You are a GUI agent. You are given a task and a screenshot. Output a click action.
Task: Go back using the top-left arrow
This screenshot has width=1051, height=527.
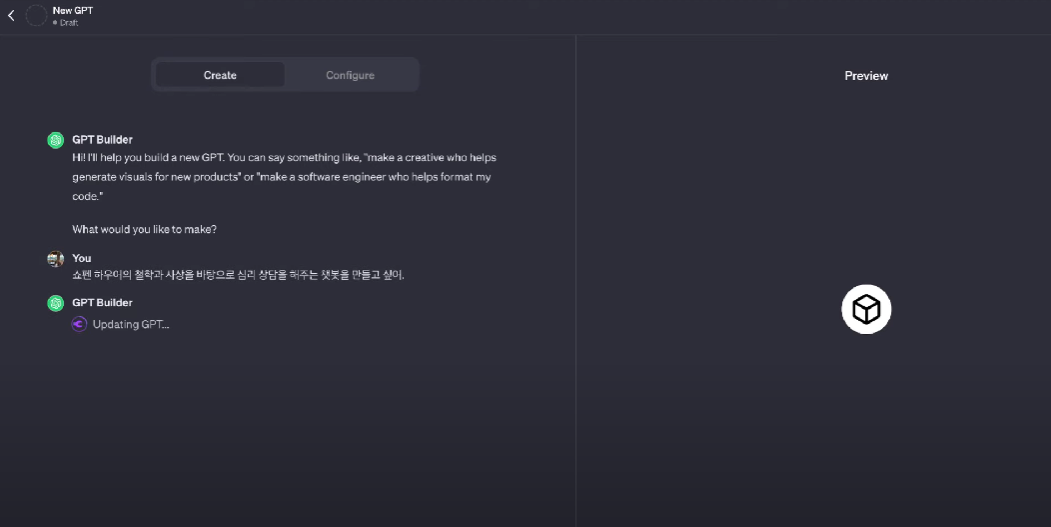pos(11,15)
